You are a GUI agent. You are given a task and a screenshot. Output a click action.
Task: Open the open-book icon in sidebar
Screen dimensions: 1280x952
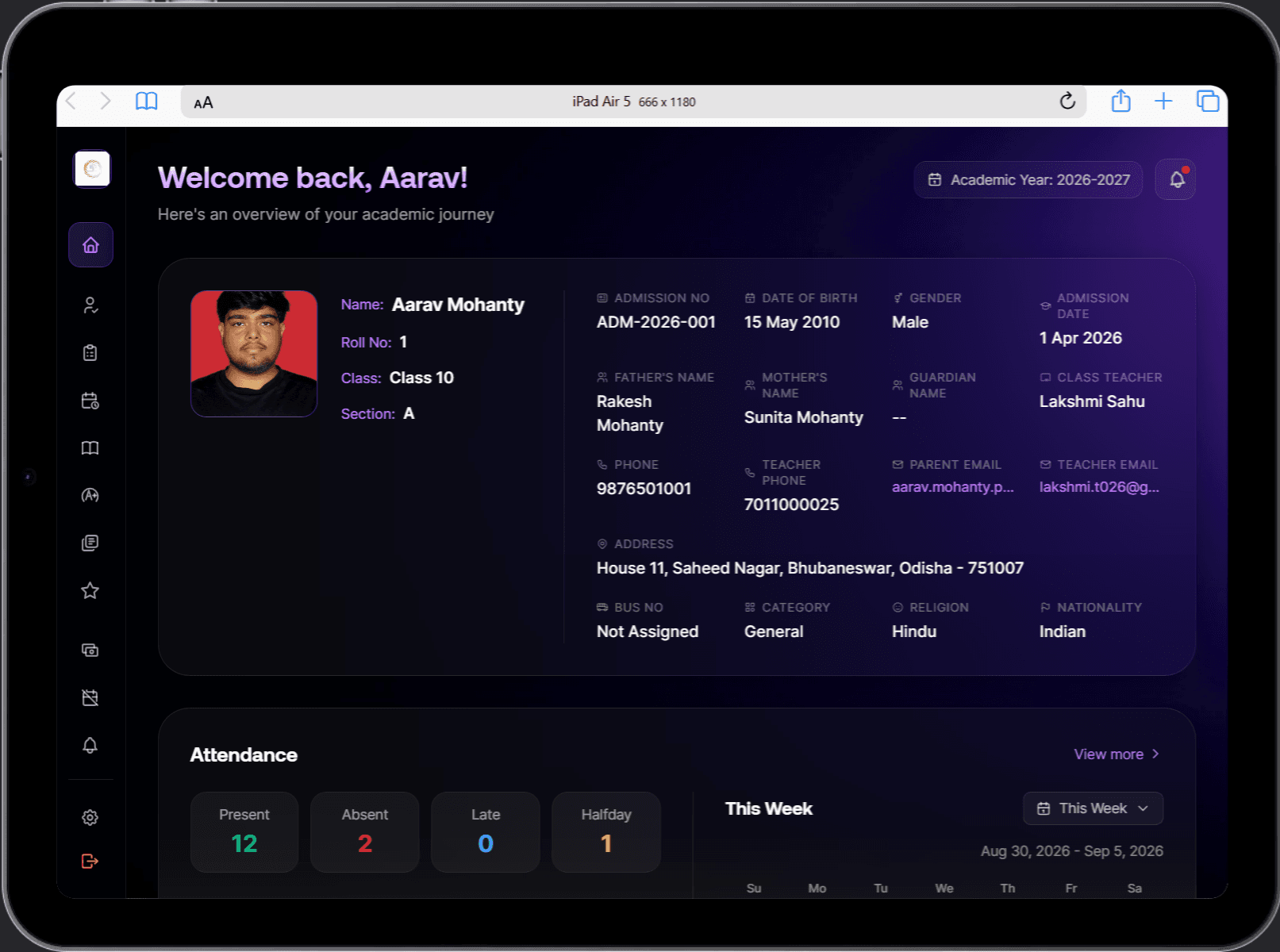point(90,448)
